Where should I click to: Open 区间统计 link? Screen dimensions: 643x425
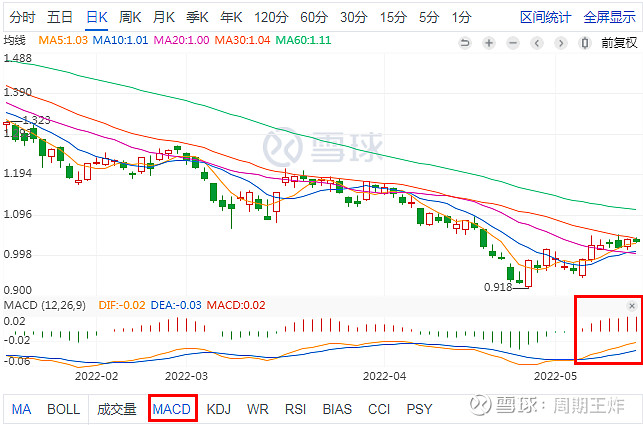[x=545, y=17]
